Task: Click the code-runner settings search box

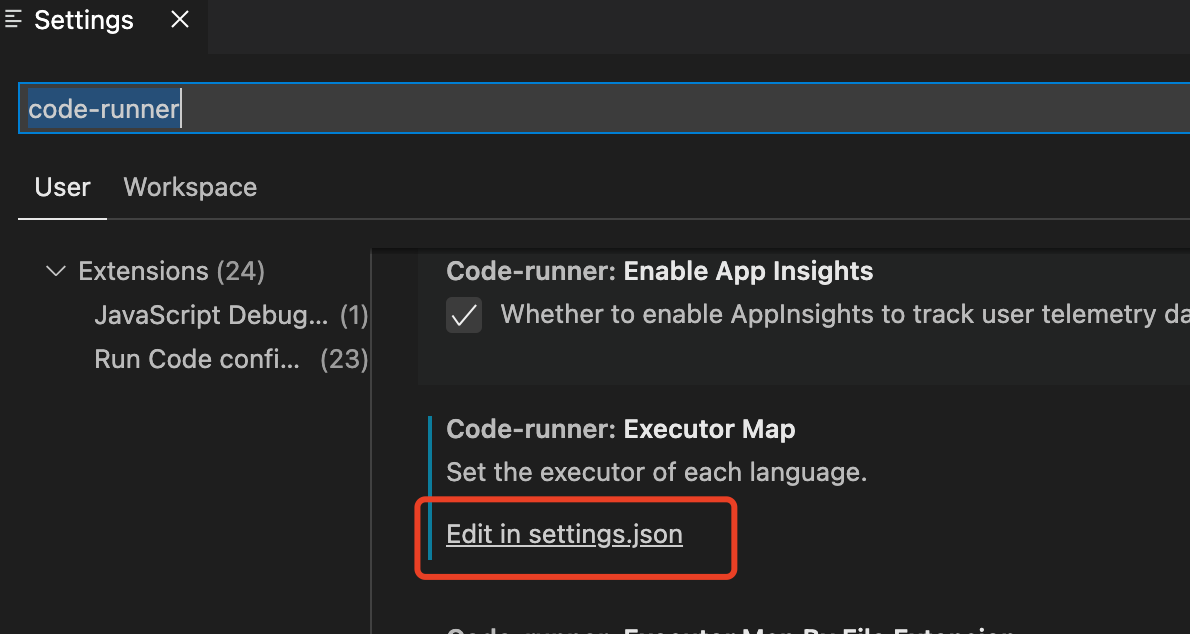Action: click(600, 109)
